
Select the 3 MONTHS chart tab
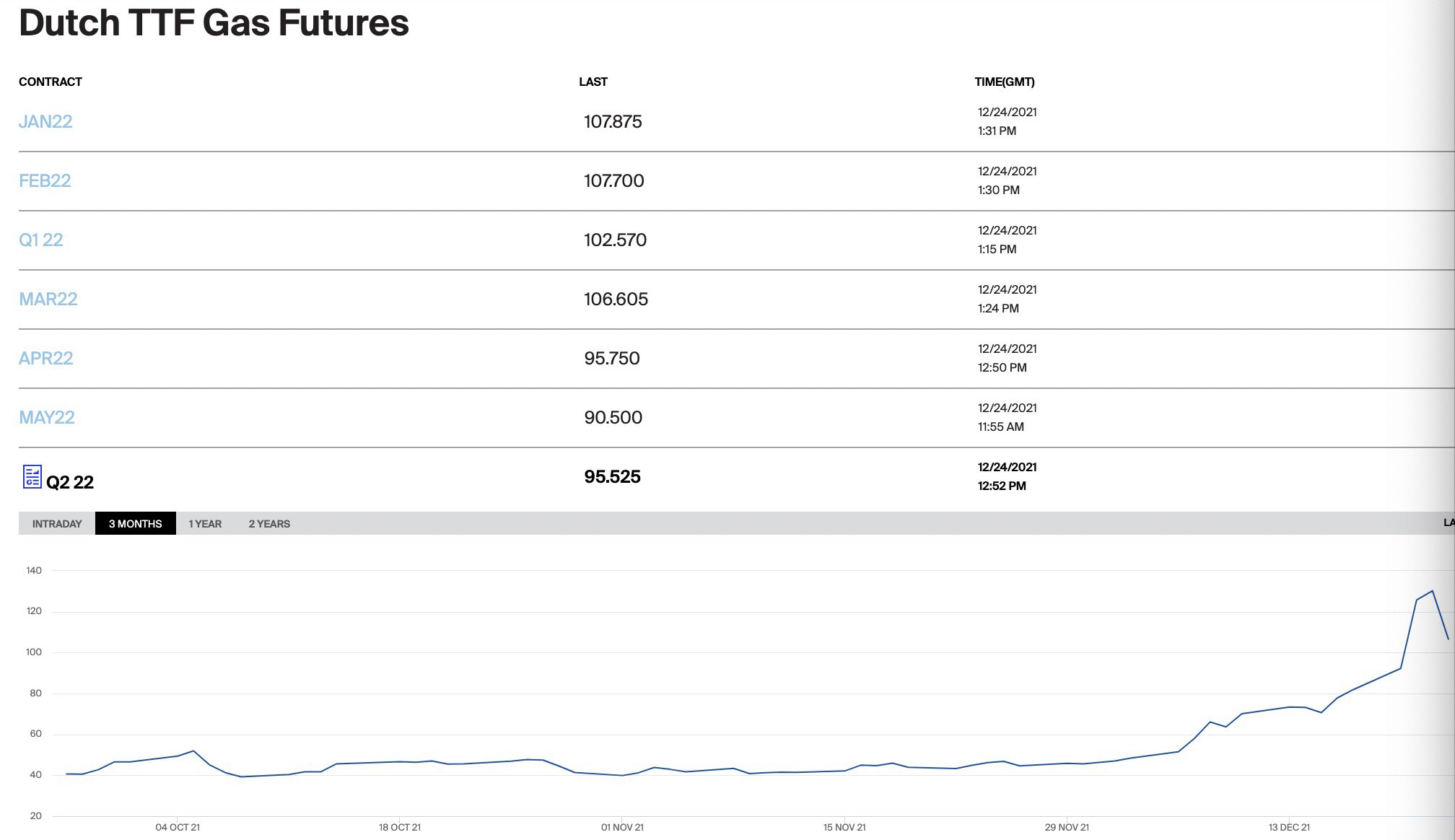tap(135, 524)
